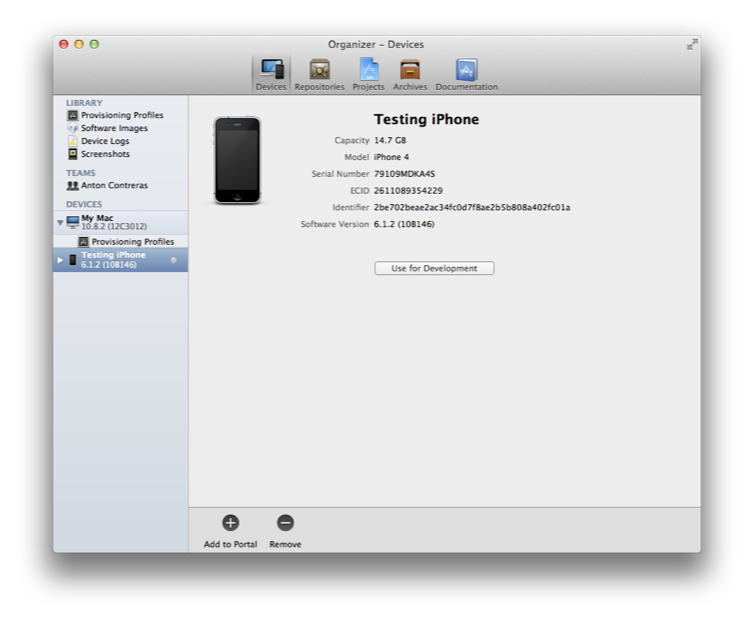
Task: Go to the Archives section
Action: click(x=410, y=74)
